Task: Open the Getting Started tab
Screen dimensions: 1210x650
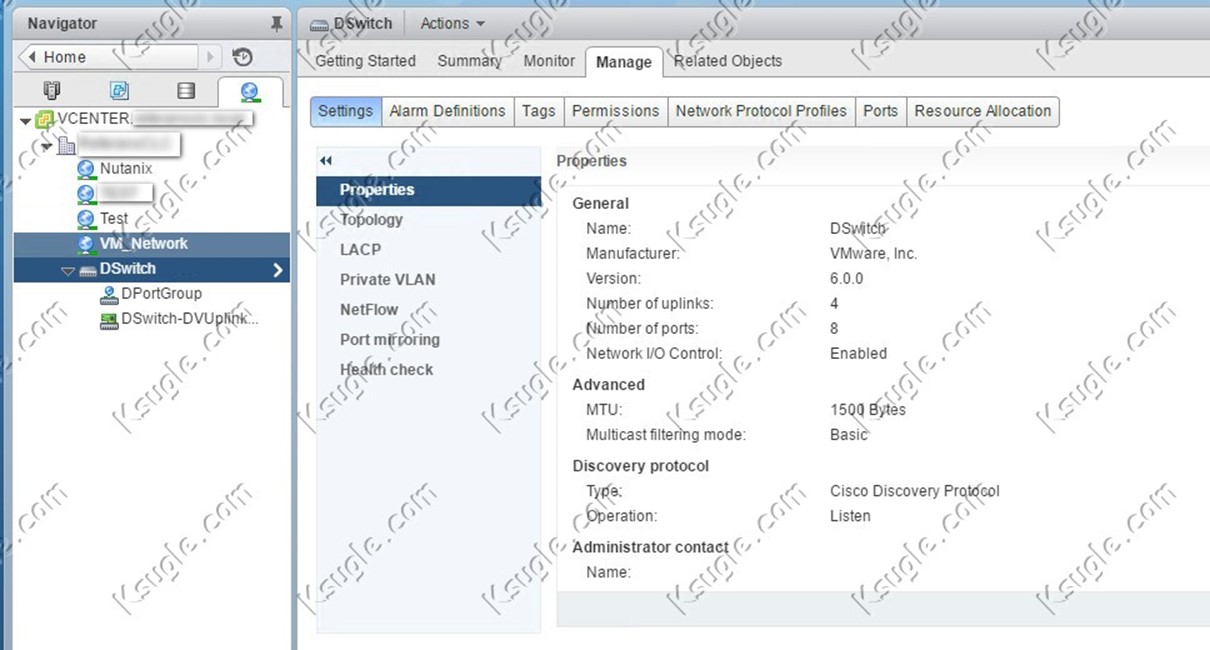Action: 366,61
